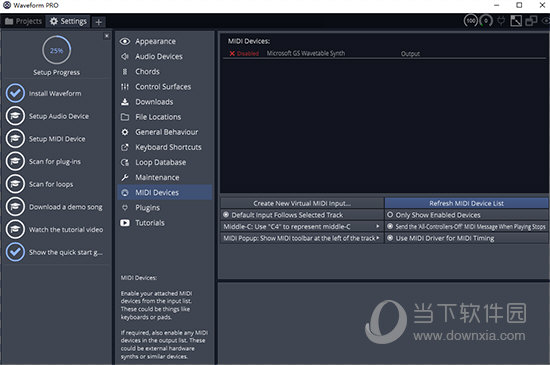
Task: Click the Chords icon in settings list
Action: (x=125, y=72)
